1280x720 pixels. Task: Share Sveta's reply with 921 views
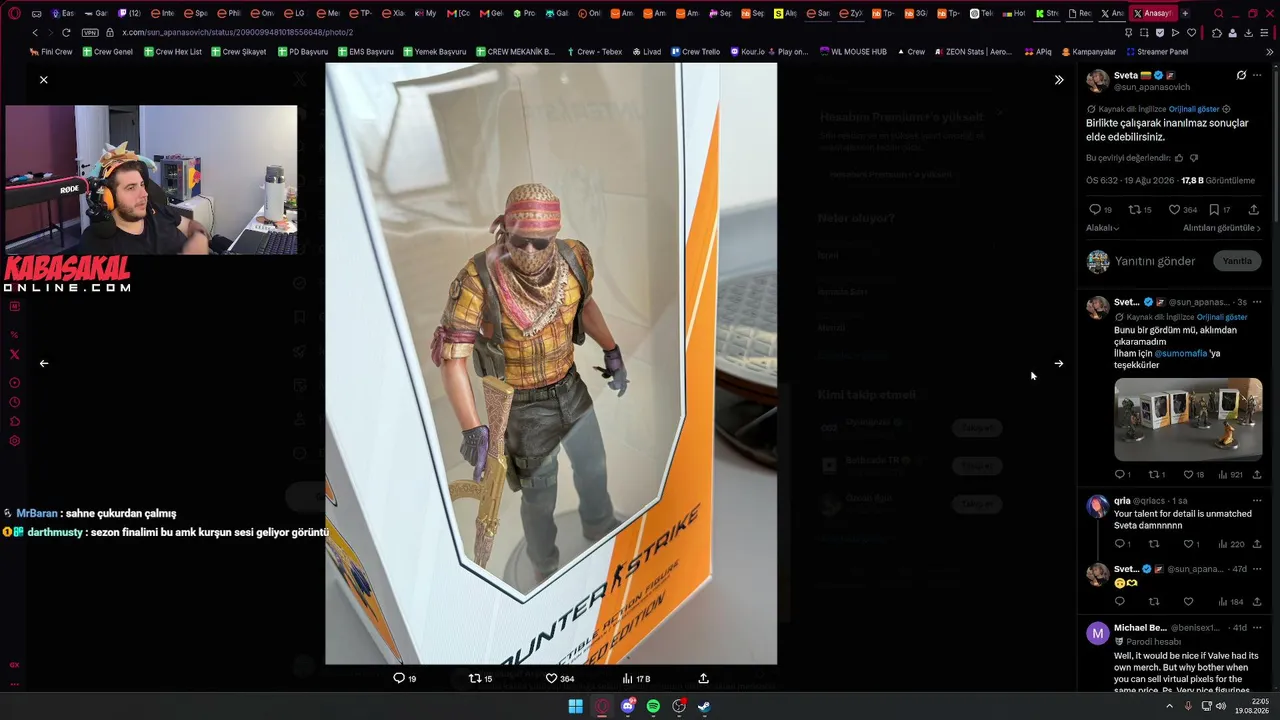(x=1257, y=475)
